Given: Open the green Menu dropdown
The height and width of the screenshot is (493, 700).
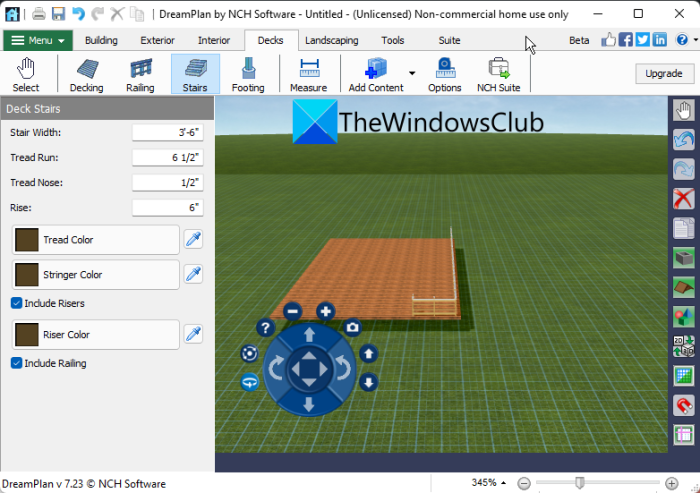Looking at the screenshot, I should 38,40.
